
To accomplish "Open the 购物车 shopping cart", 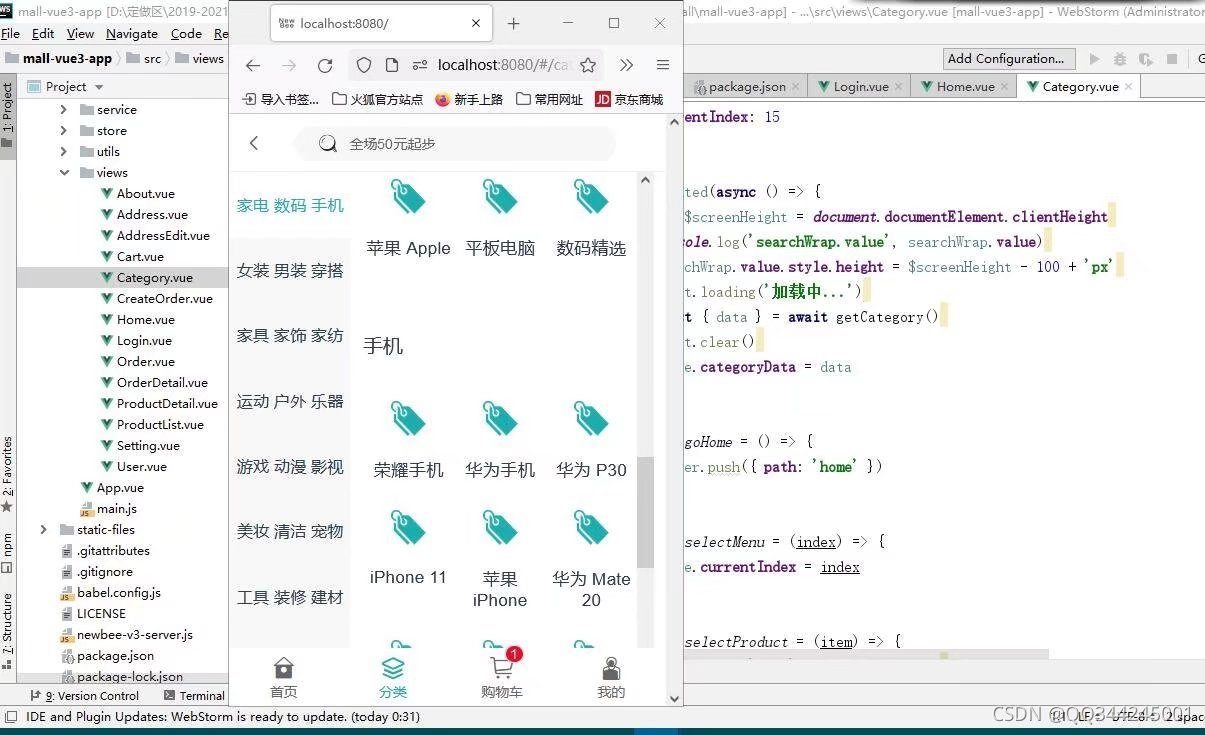I will [x=502, y=677].
